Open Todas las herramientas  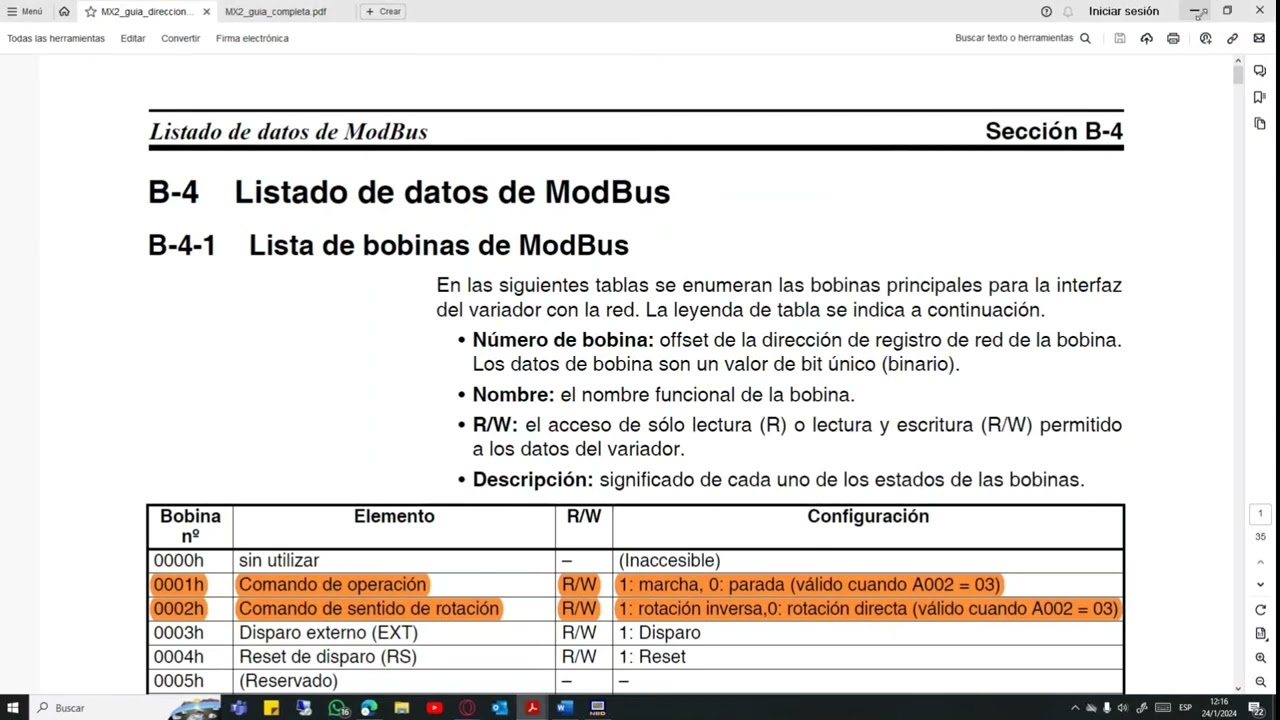point(56,38)
